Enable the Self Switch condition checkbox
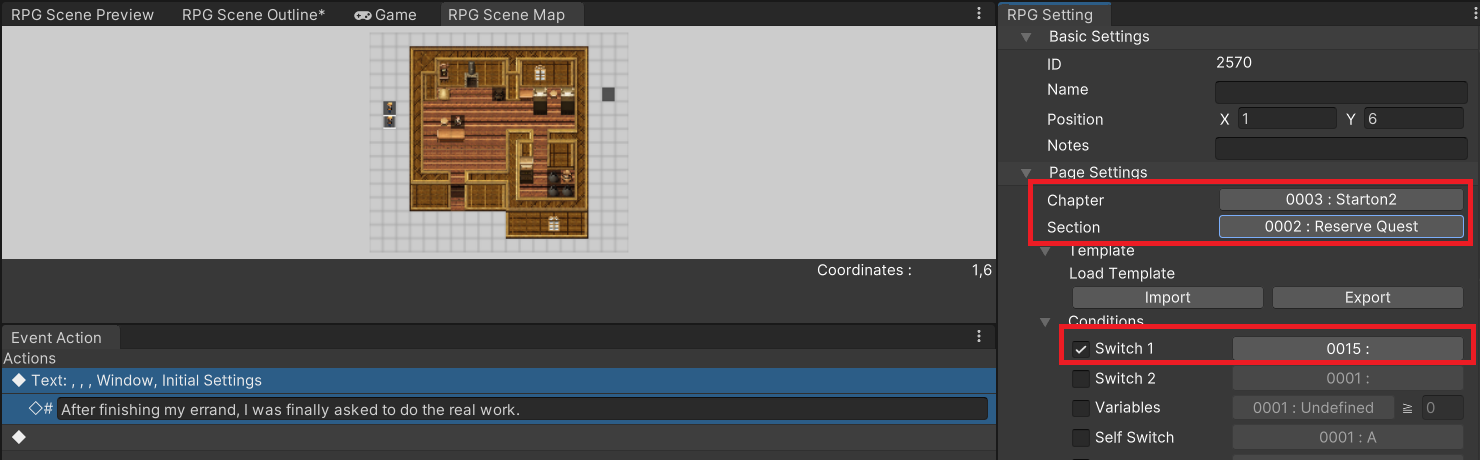The height and width of the screenshot is (460, 1480). (x=1081, y=438)
